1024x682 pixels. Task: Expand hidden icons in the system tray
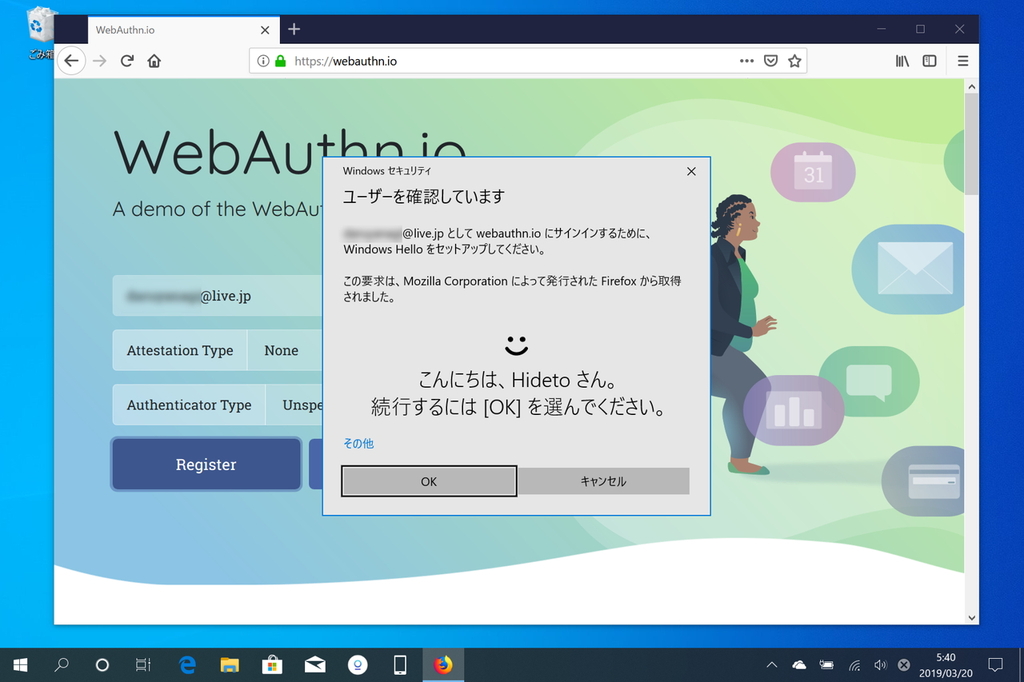click(771, 664)
